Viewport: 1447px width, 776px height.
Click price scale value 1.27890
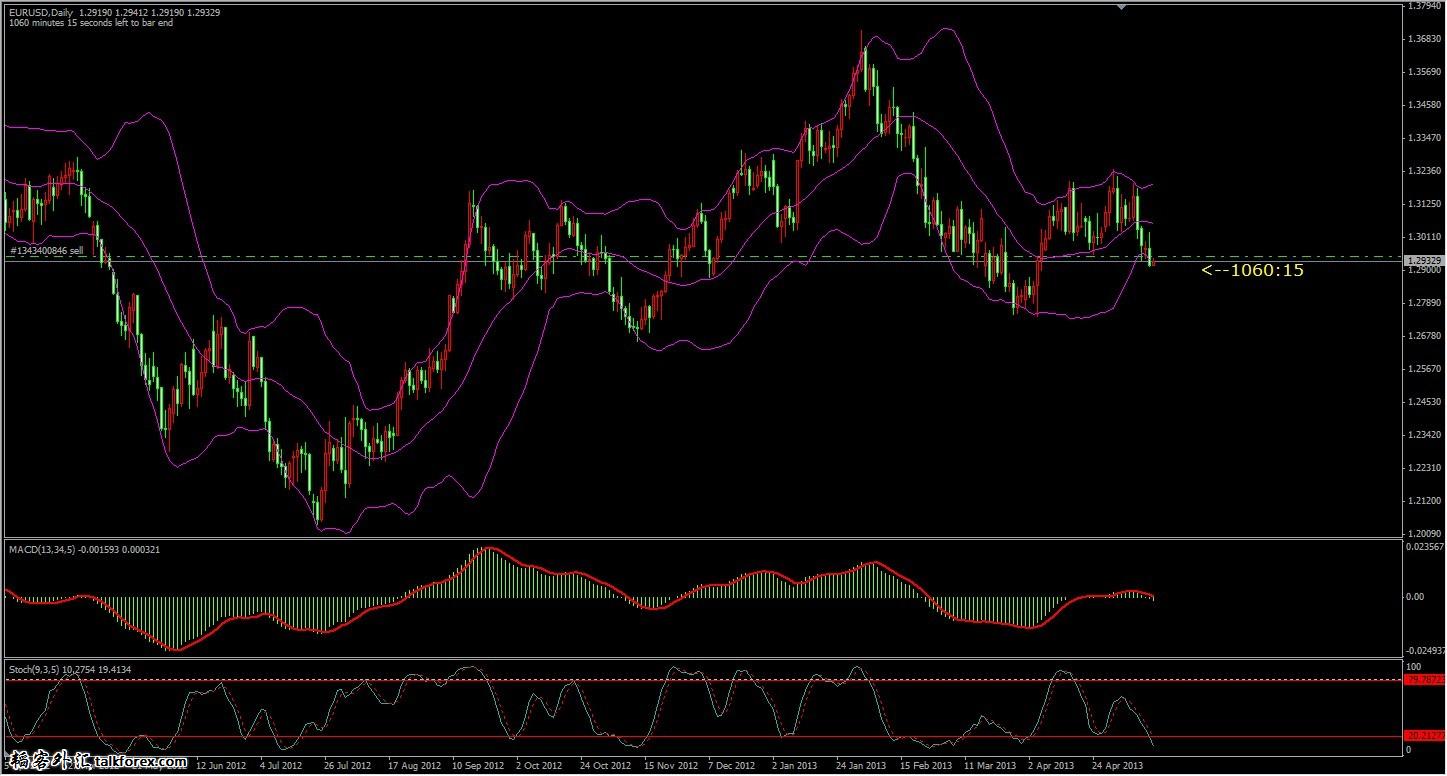coord(1423,303)
